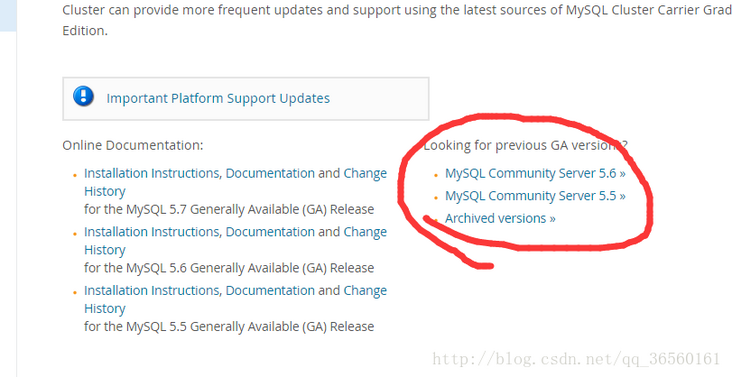Click orange bullet before 5.7 Installation Instructions

[75, 175]
